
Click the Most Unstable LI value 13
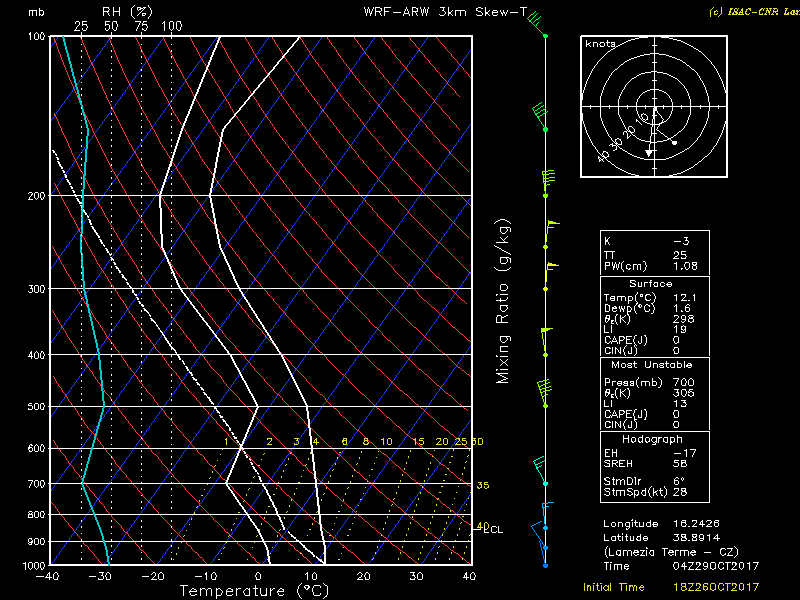680,404
